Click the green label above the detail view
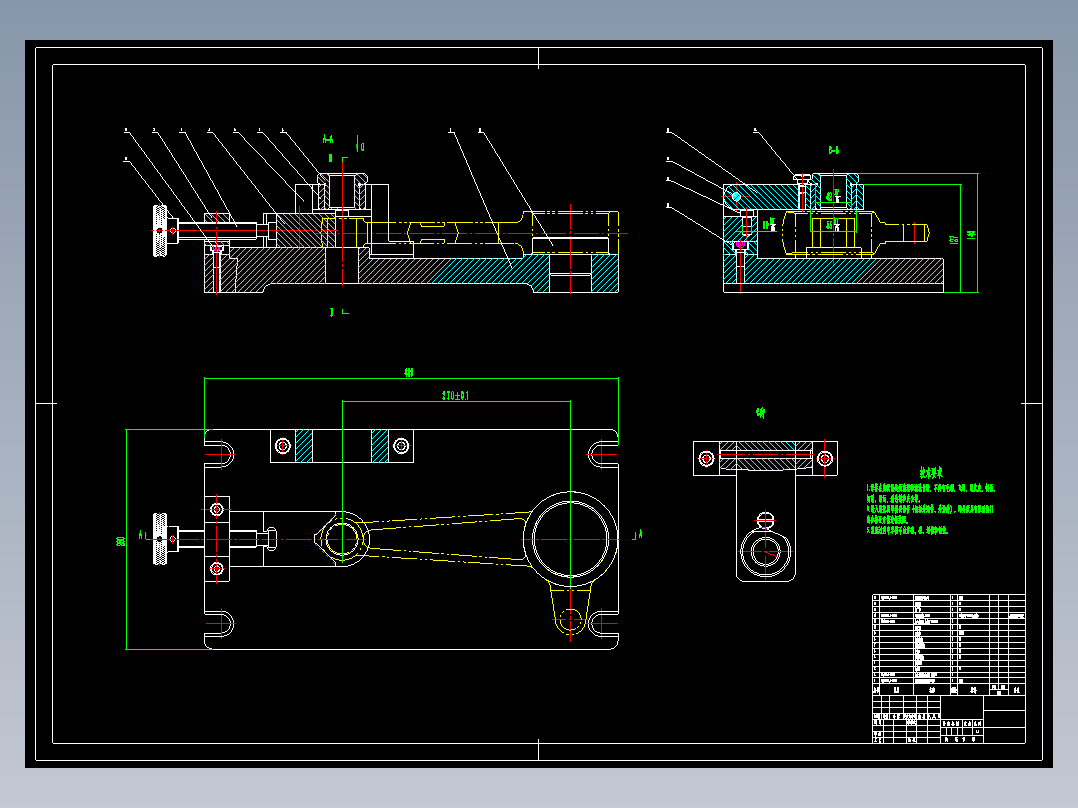The image size is (1078, 808). click(x=760, y=413)
